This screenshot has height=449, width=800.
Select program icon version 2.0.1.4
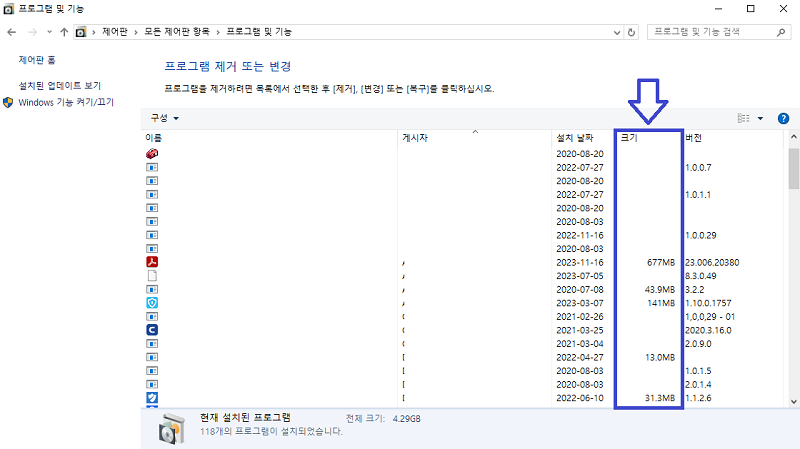[152, 384]
